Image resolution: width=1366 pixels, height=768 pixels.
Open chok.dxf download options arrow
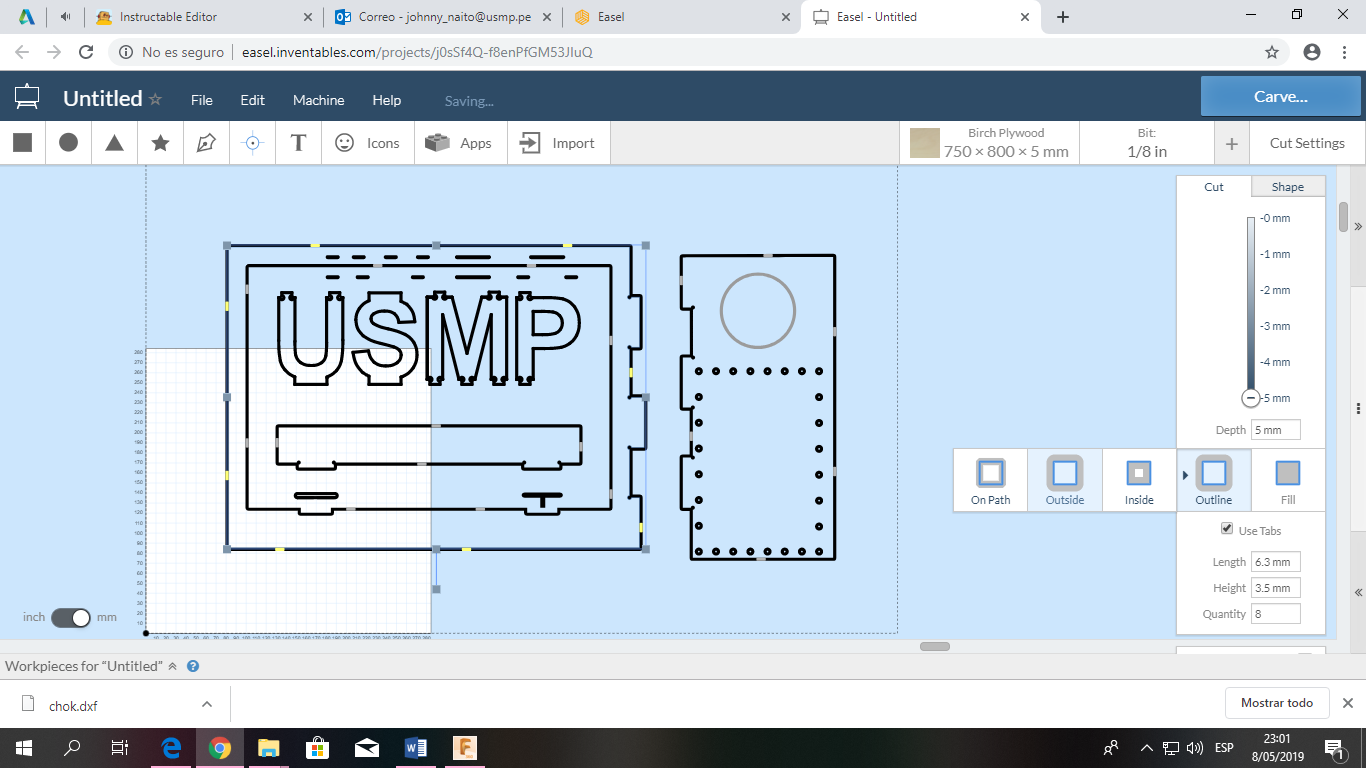tap(207, 704)
